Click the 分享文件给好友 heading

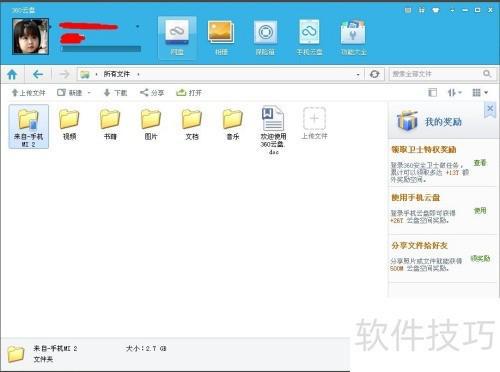coord(419,245)
